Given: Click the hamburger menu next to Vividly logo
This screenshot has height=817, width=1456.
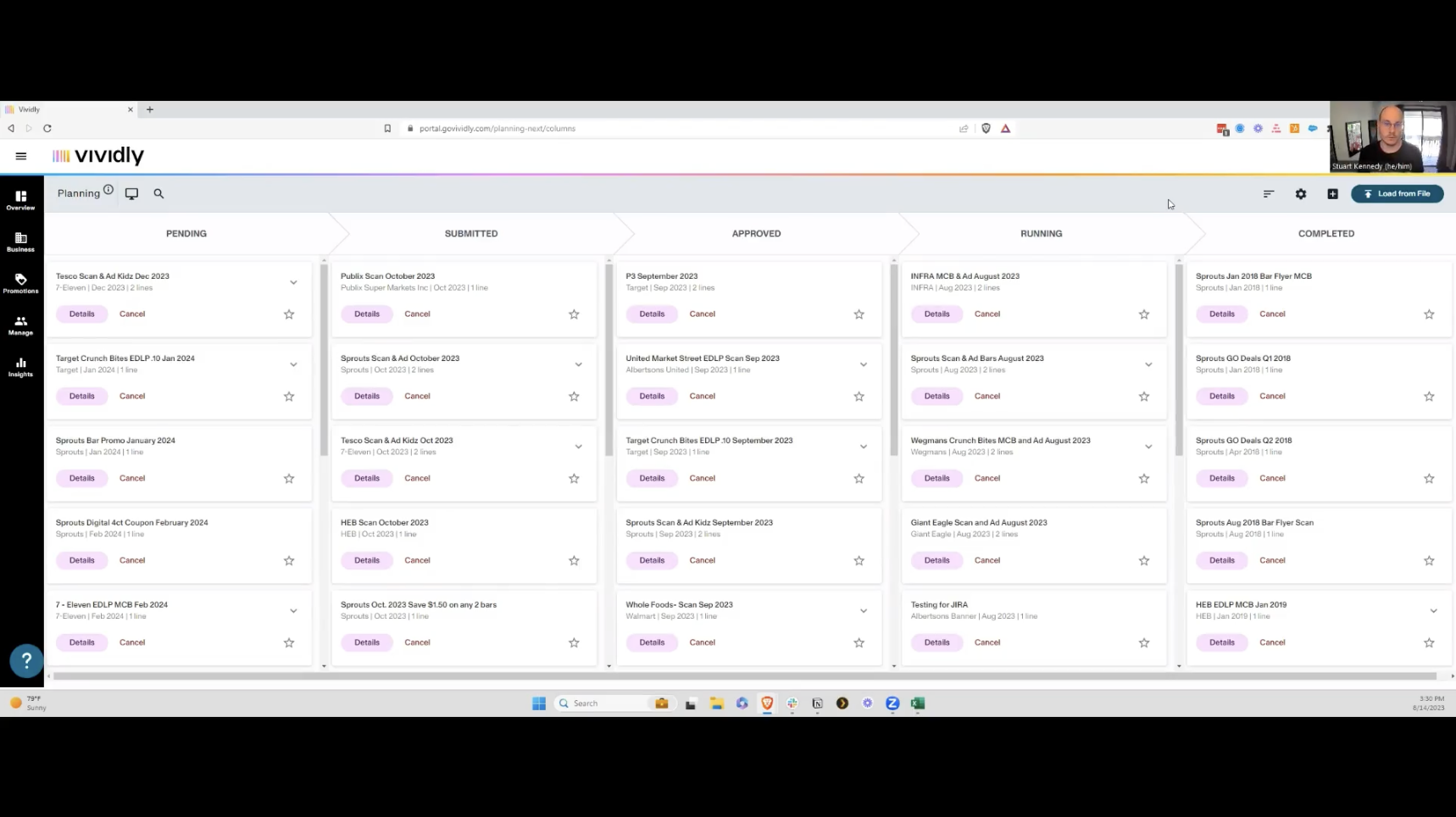Looking at the screenshot, I should pos(21,156).
